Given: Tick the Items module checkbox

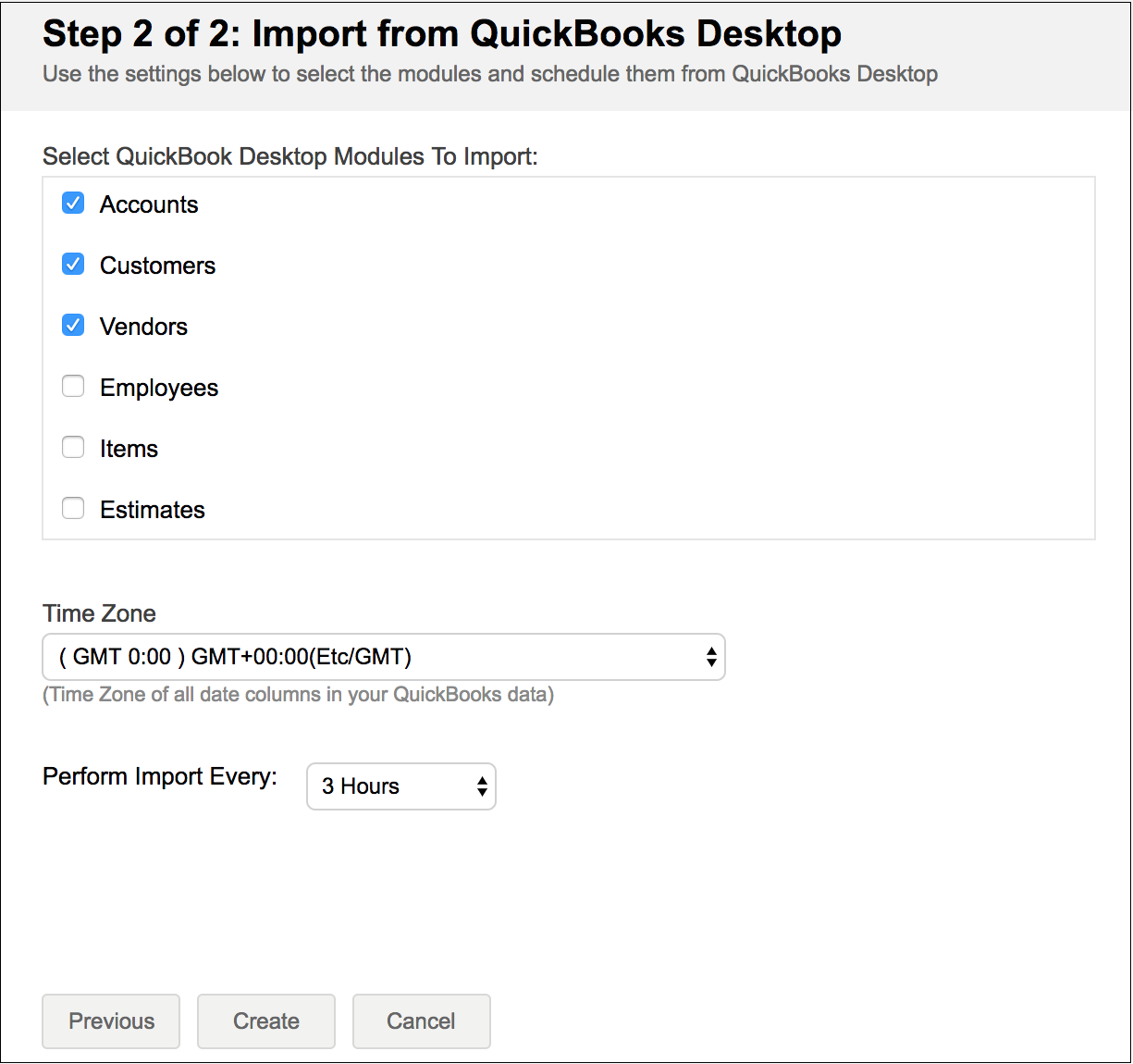Looking at the screenshot, I should coord(73,448).
